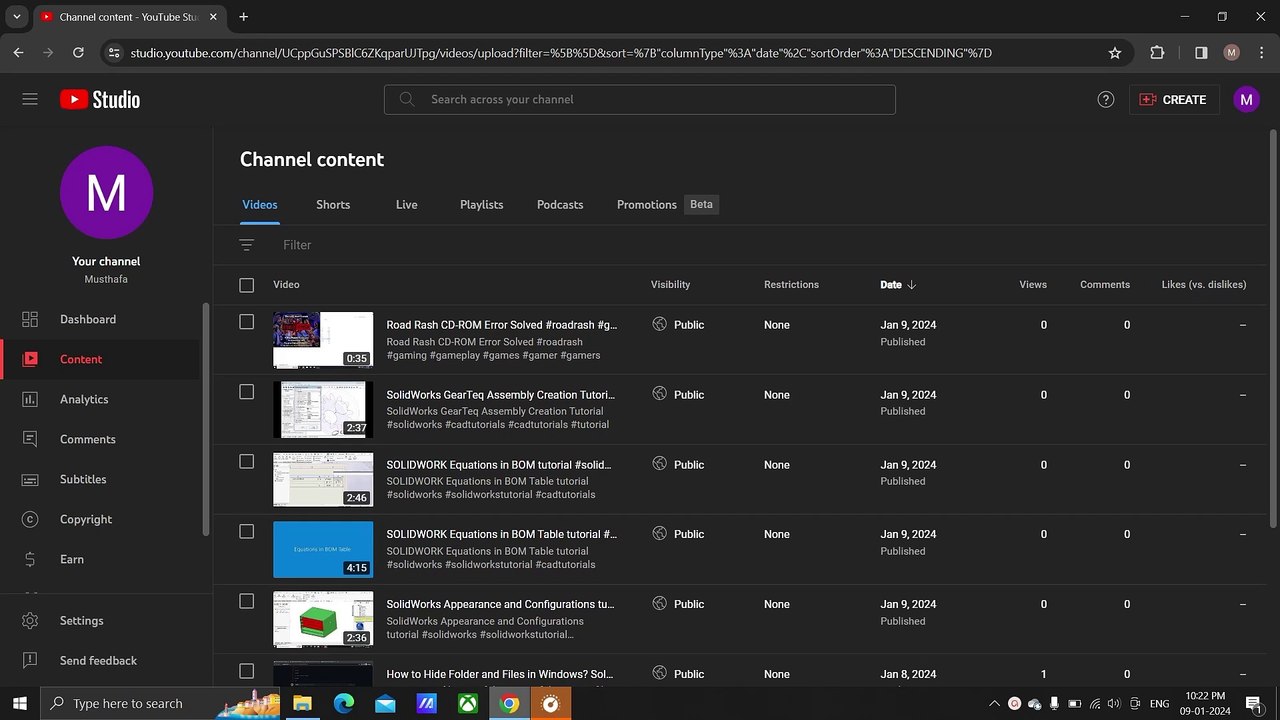Click Send feedback in the sidebar

100,660
